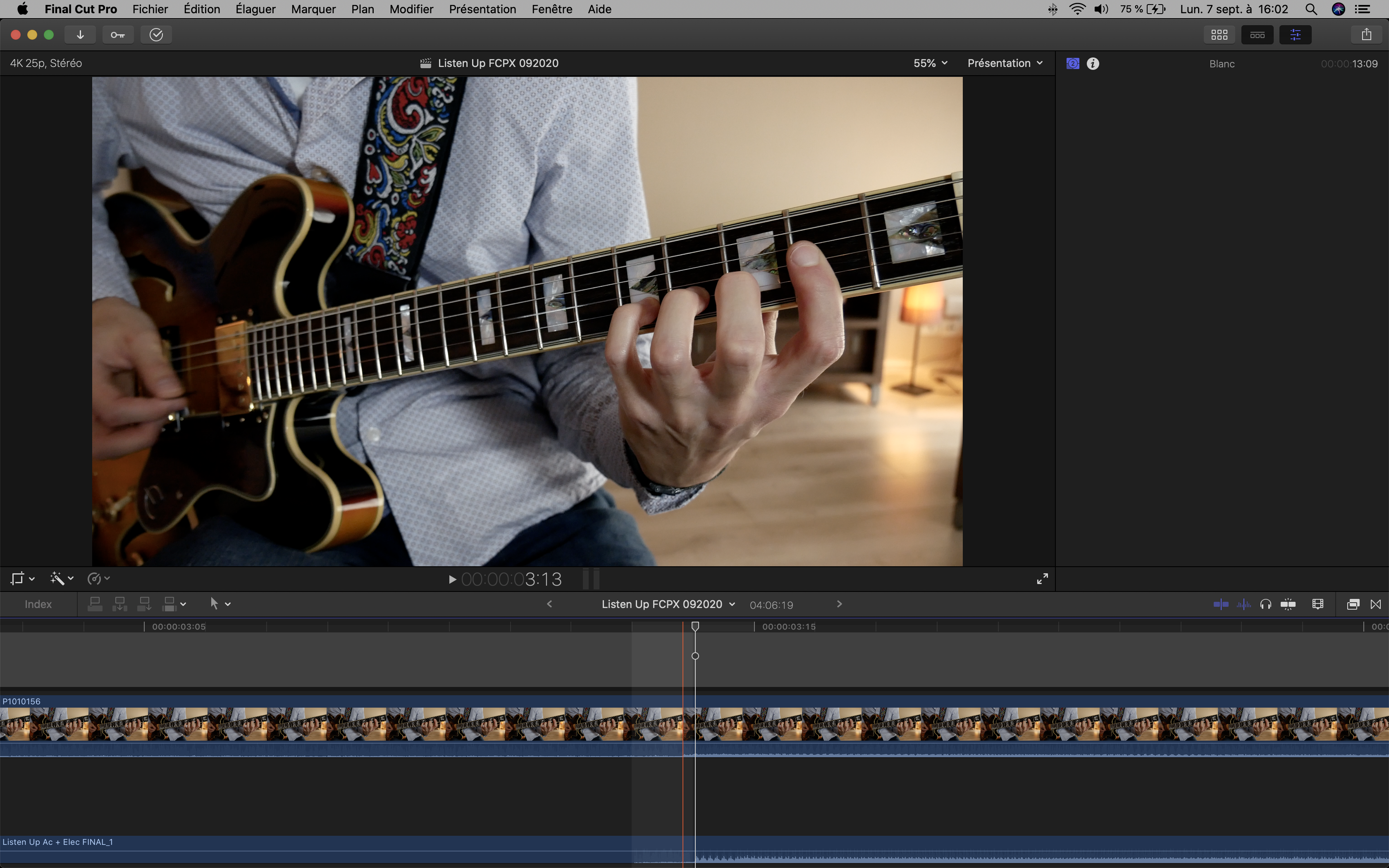Open the Élaguer menu

tap(255, 9)
